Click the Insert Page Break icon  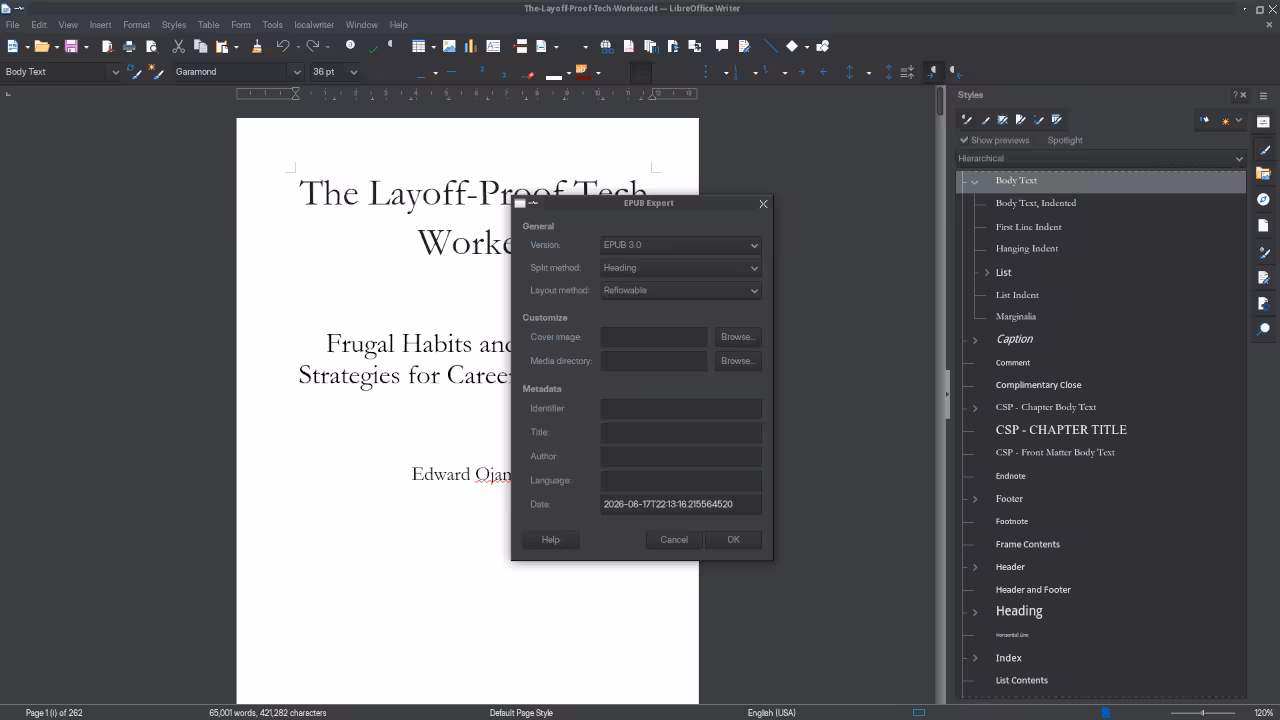[x=520, y=46]
